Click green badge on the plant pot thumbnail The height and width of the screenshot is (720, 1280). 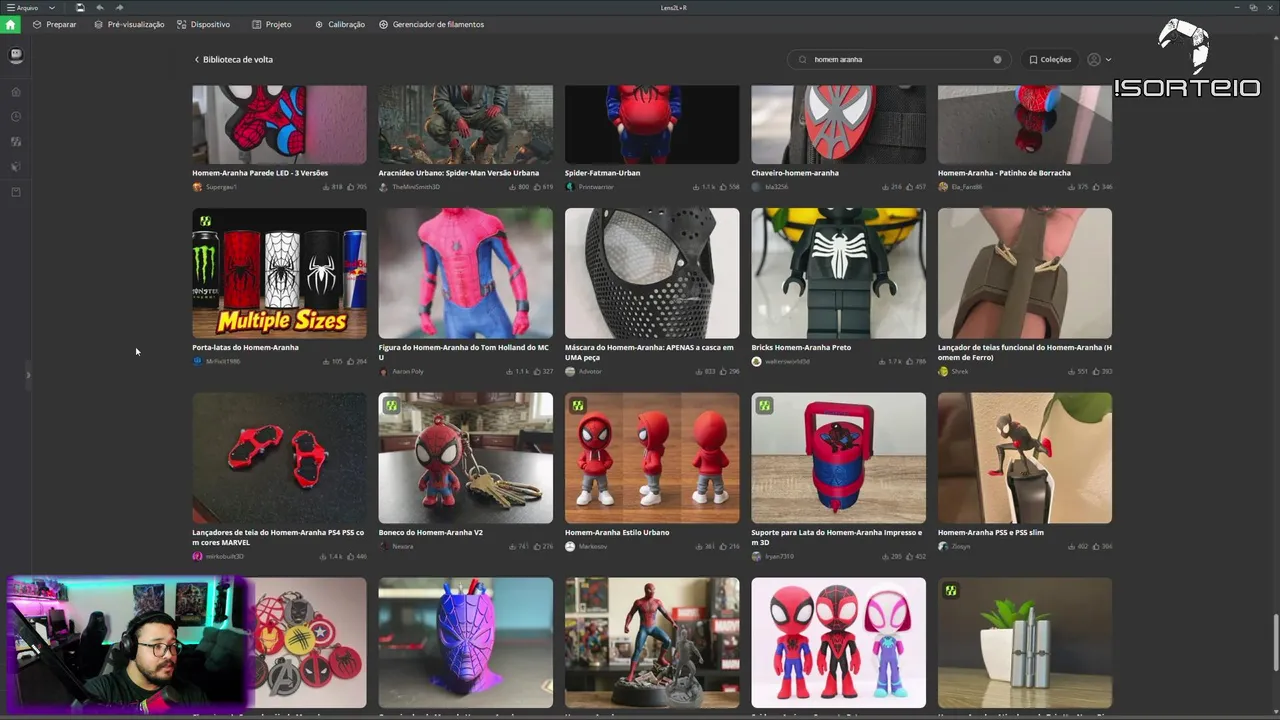click(951, 591)
